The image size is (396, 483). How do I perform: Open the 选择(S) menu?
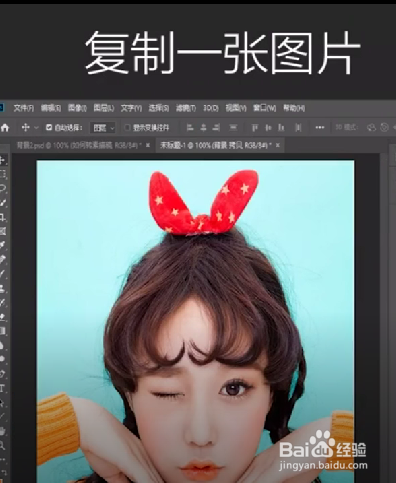pyautogui.click(x=159, y=108)
